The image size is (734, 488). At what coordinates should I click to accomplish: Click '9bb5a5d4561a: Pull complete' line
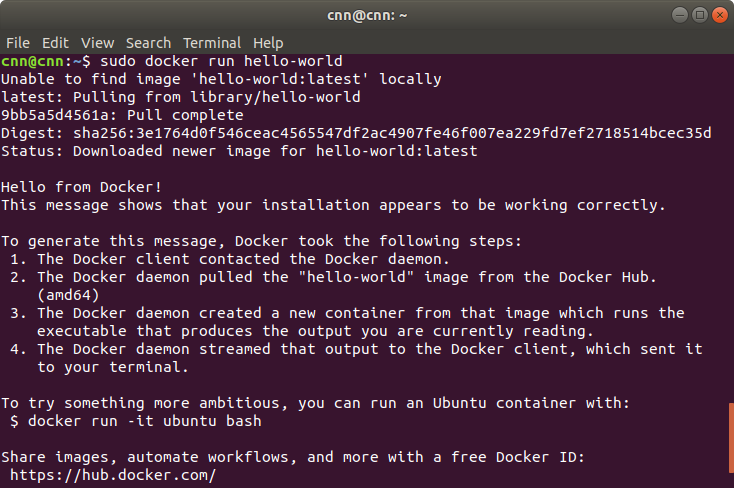point(122,115)
